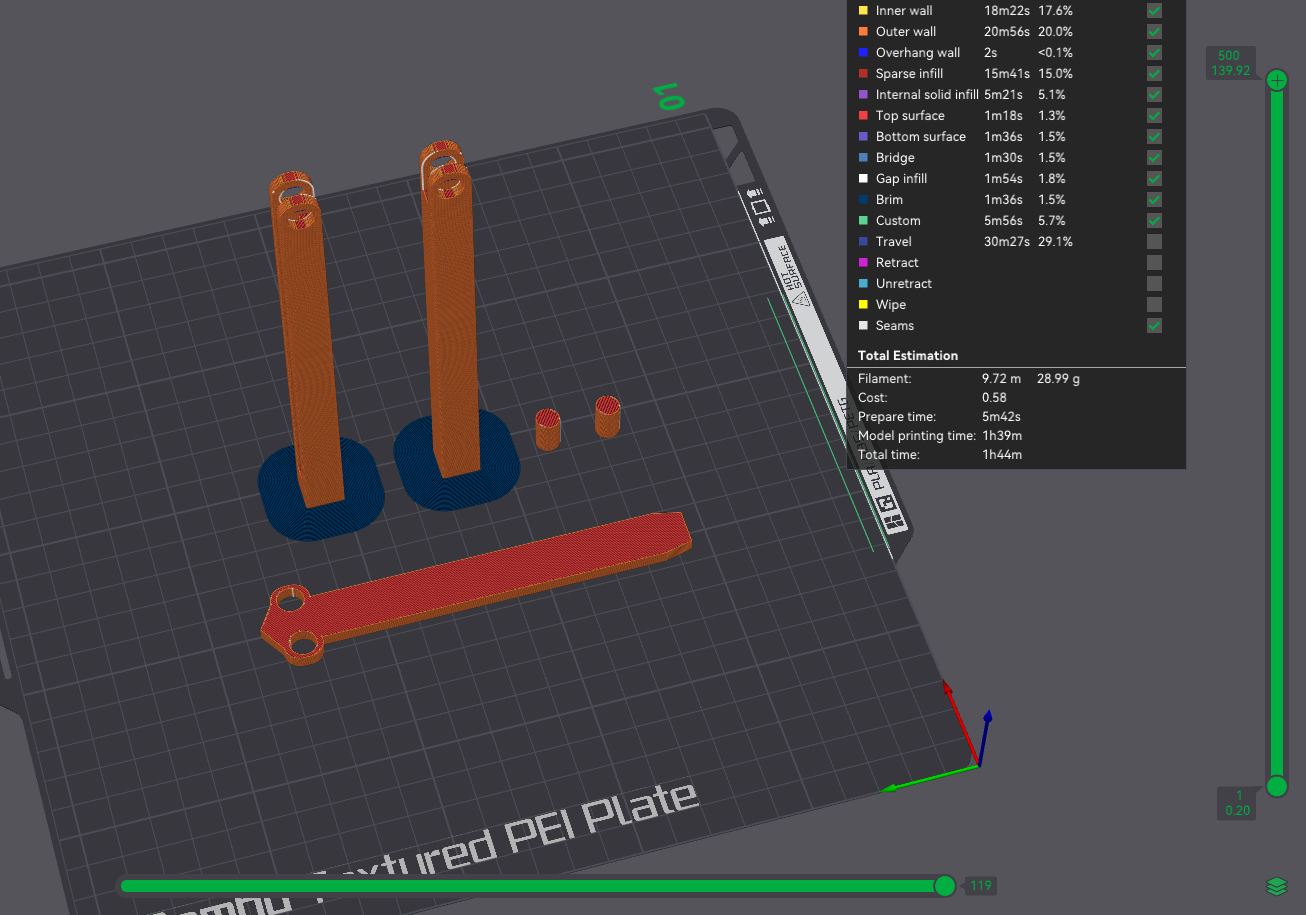The width and height of the screenshot is (1306, 915).
Task: Turn on the Unretract checkbox
Action: tap(1154, 284)
